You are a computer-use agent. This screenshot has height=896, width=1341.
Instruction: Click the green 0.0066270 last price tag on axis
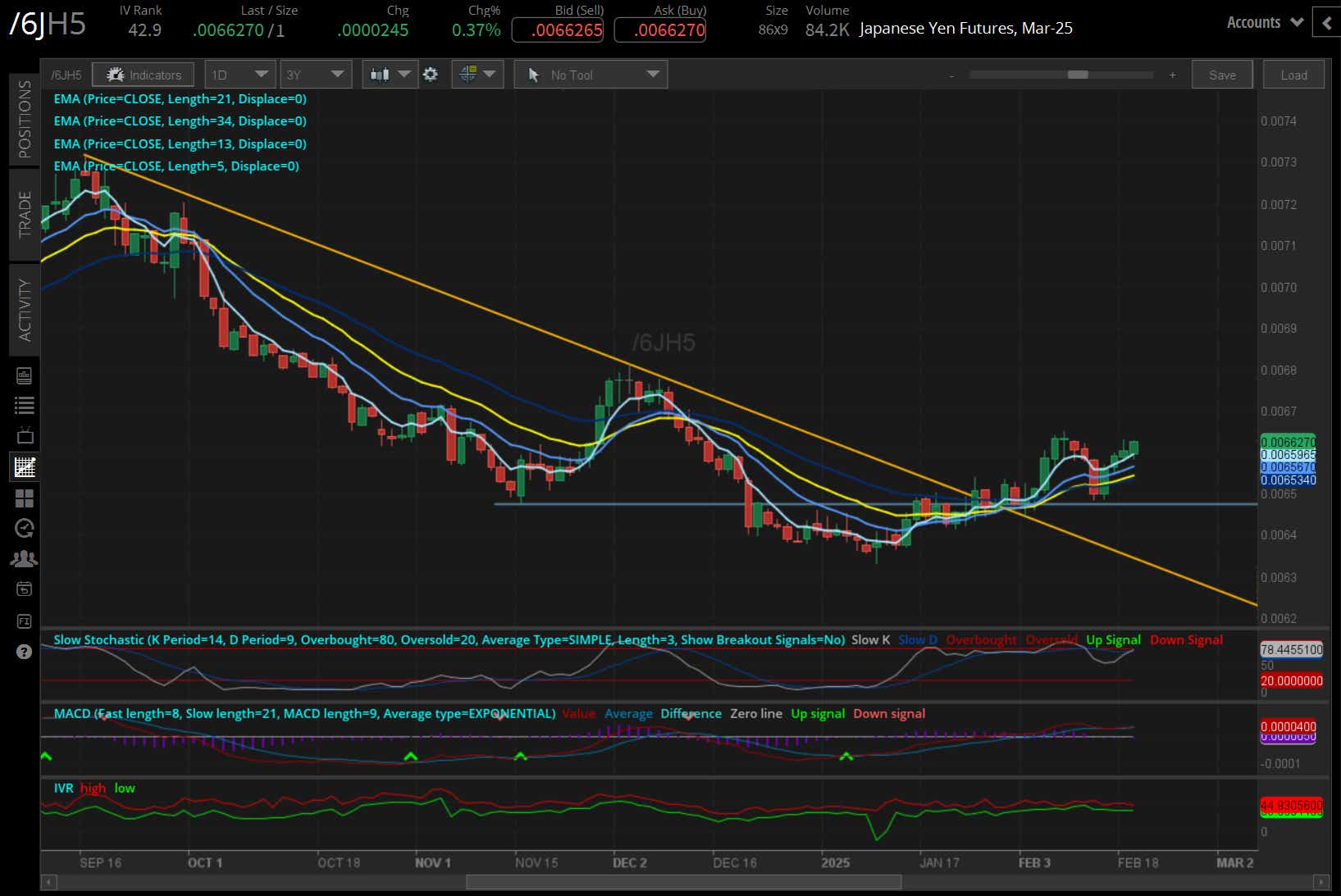point(1288,442)
